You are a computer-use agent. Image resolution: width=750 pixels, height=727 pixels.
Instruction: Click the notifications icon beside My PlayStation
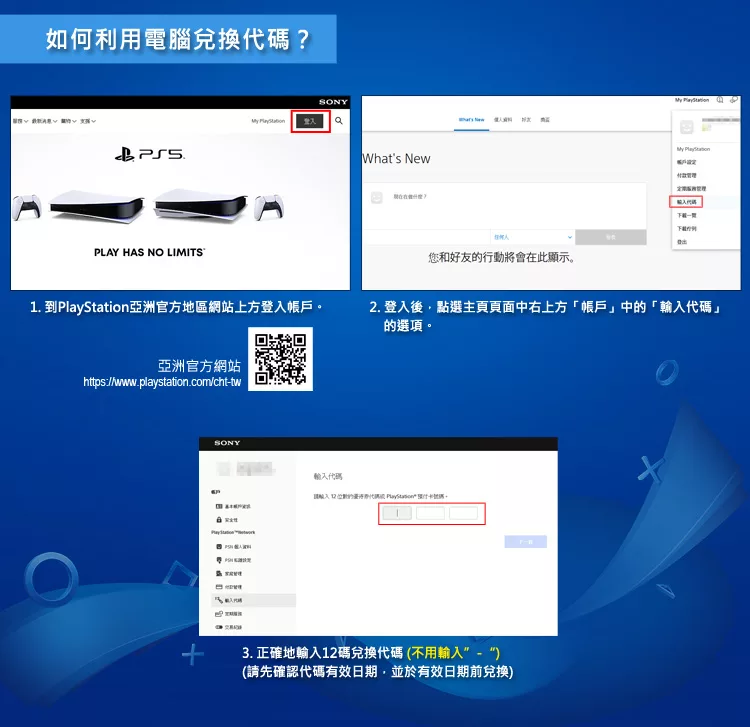coord(720,100)
